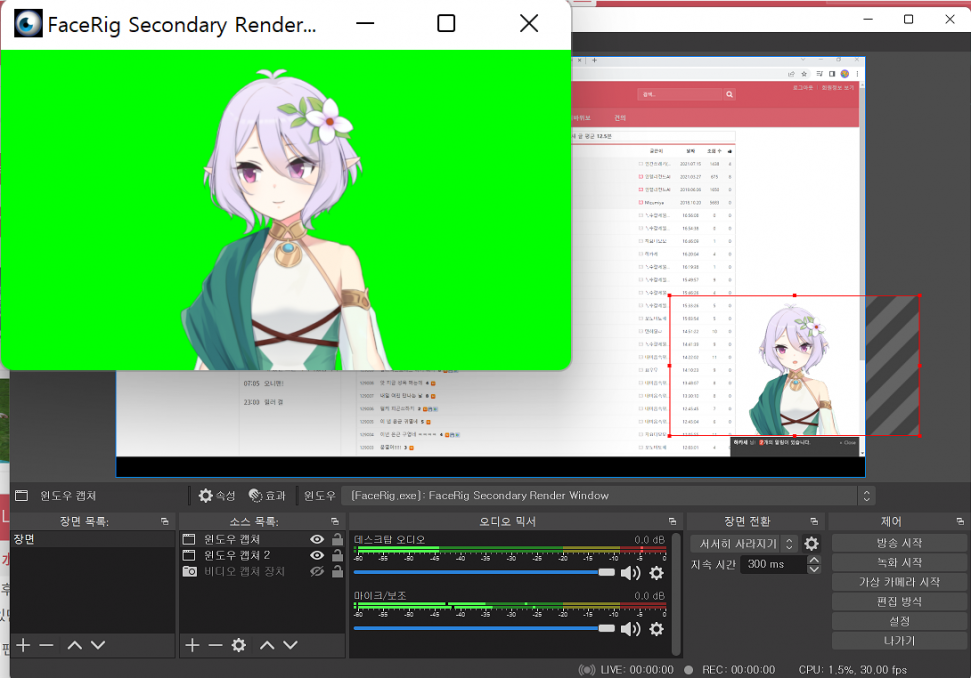The width and height of the screenshot is (971, 678).
Task: Click the 마이크/보조 volume slider
Action: 484,628
